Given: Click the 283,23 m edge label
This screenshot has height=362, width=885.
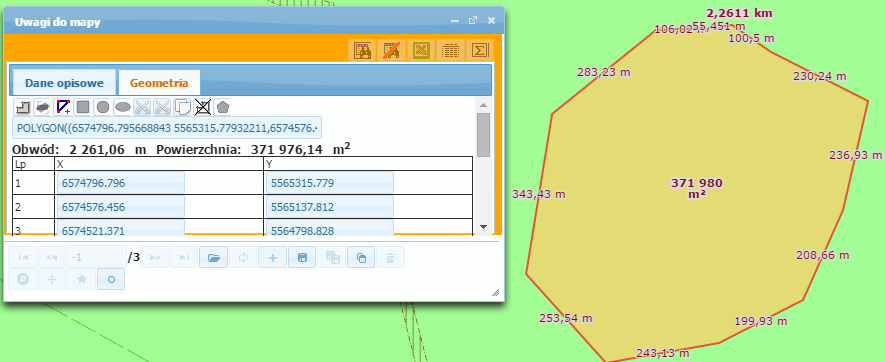Looking at the screenshot, I should click(604, 72).
